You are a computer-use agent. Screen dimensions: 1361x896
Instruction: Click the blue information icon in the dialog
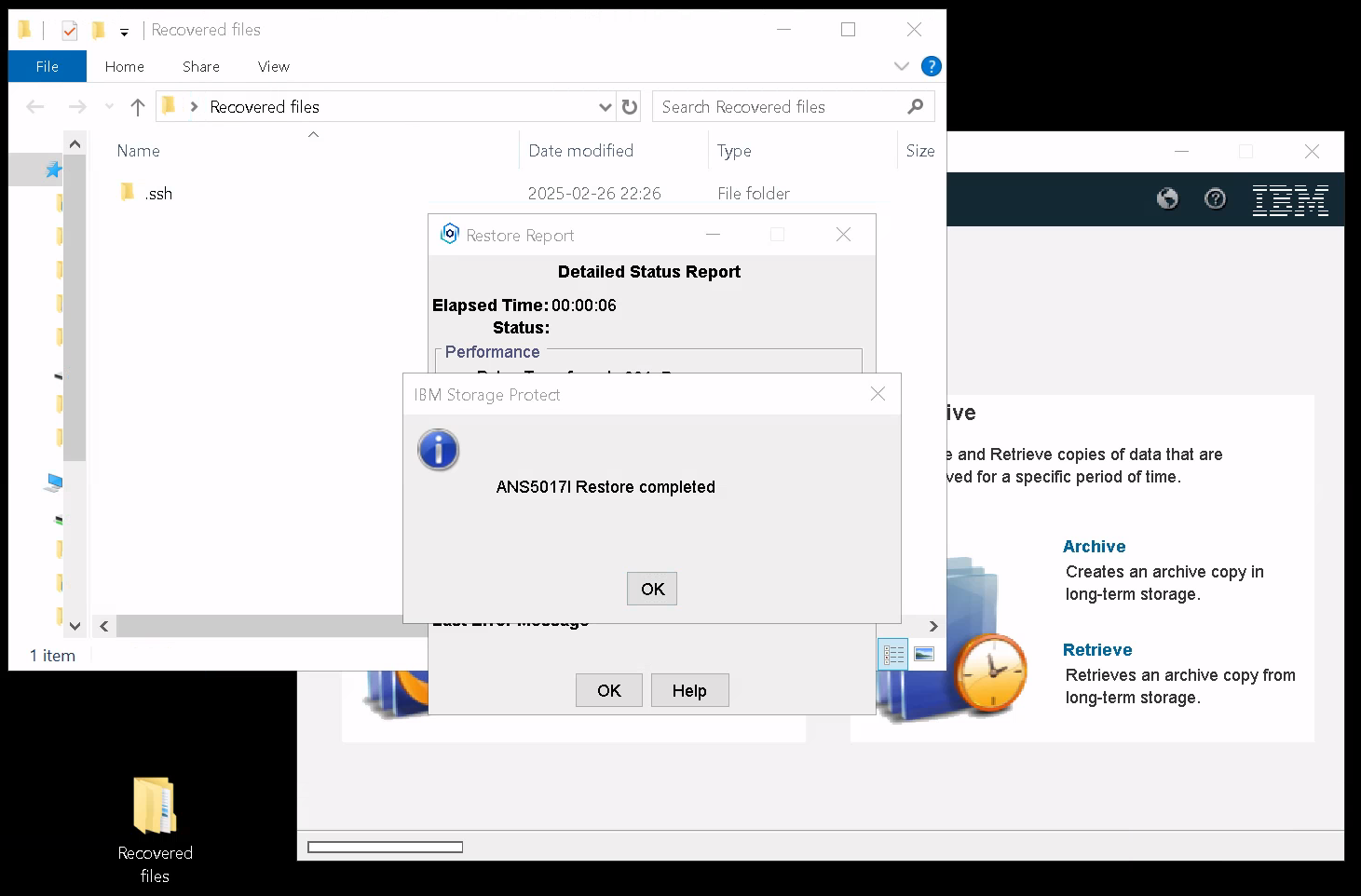tap(439, 450)
